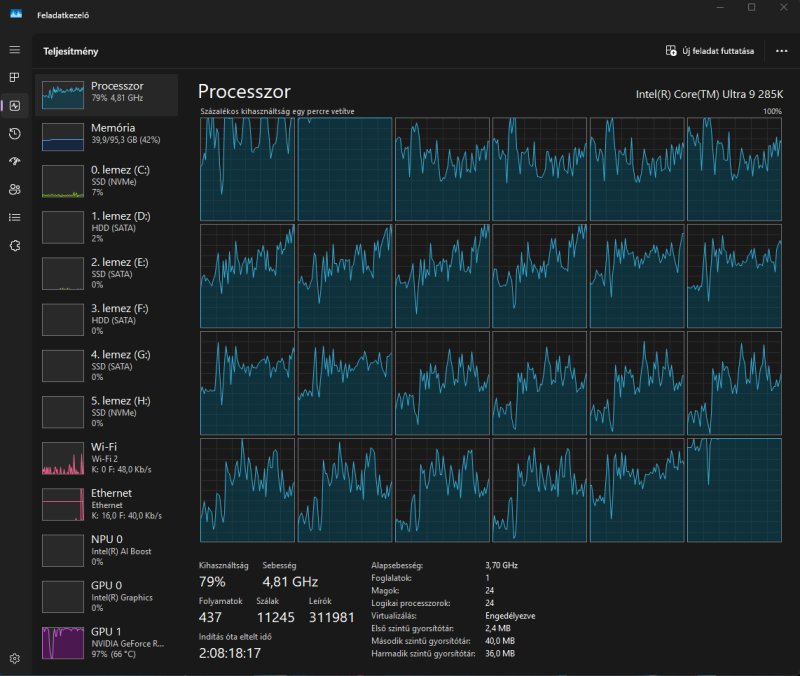
Task: Go to Startup apps icon in sidebar
Action: pyautogui.click(x=15, y=162)
